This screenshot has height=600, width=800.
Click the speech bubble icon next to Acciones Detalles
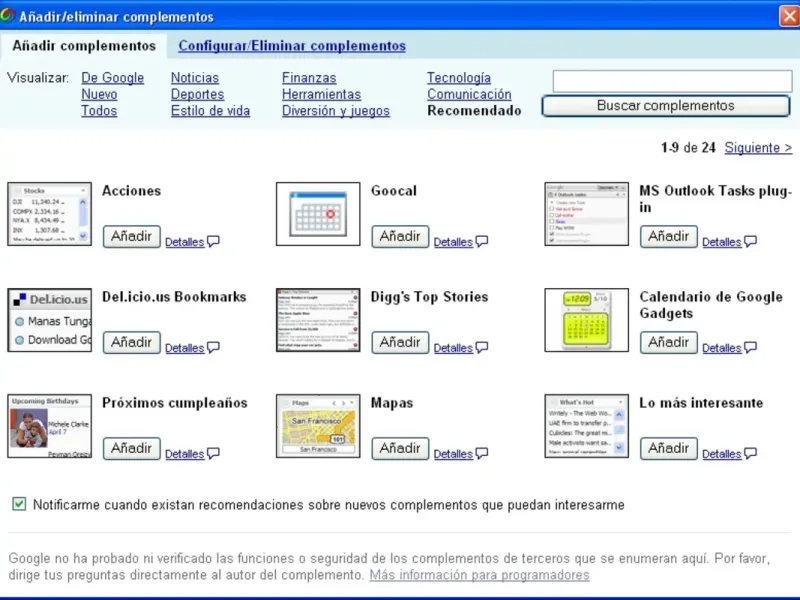[x=213, y=241]
